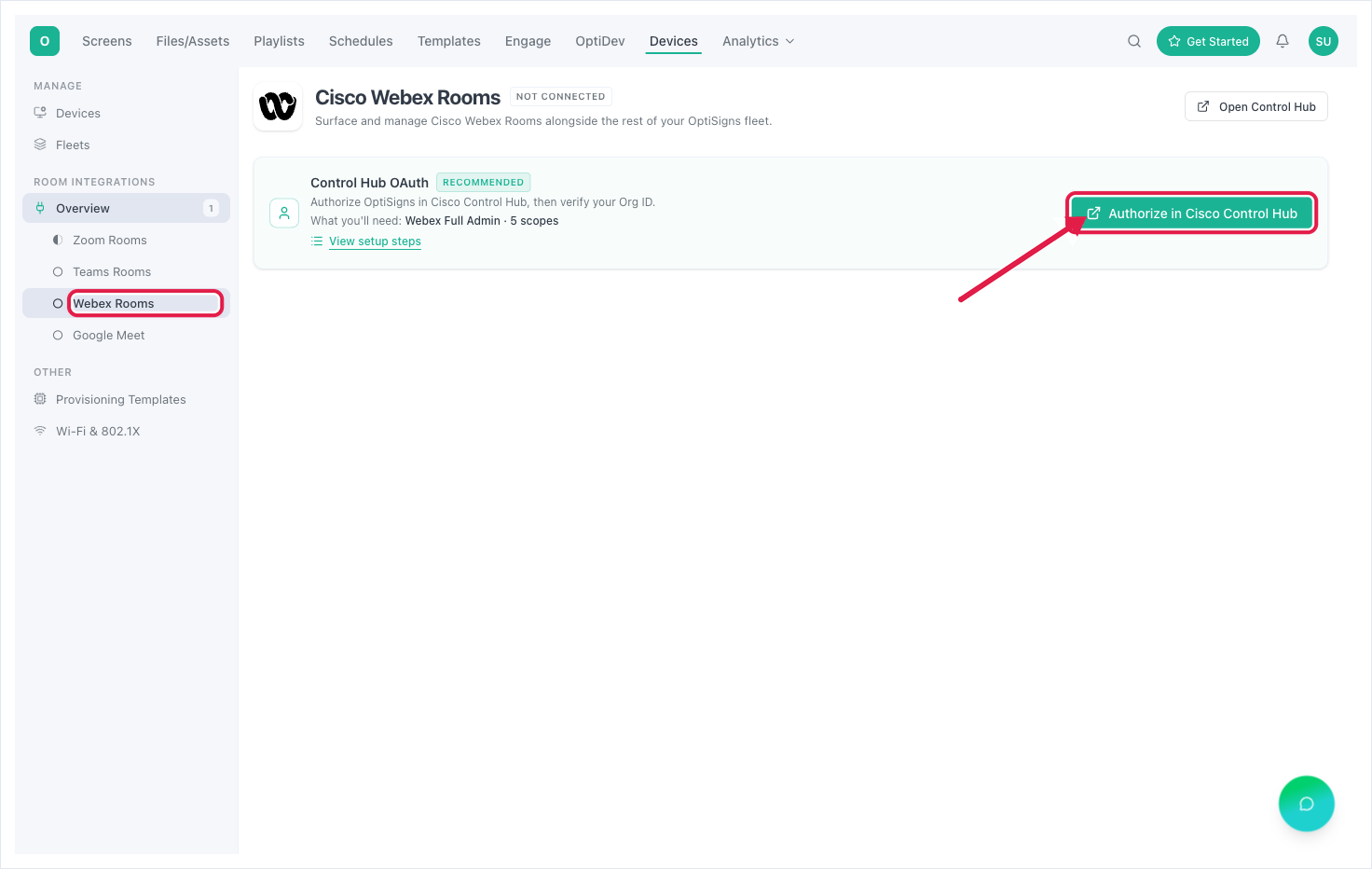Open notifications bell icon
1372x869 pixels.
tap(1283, 41)
